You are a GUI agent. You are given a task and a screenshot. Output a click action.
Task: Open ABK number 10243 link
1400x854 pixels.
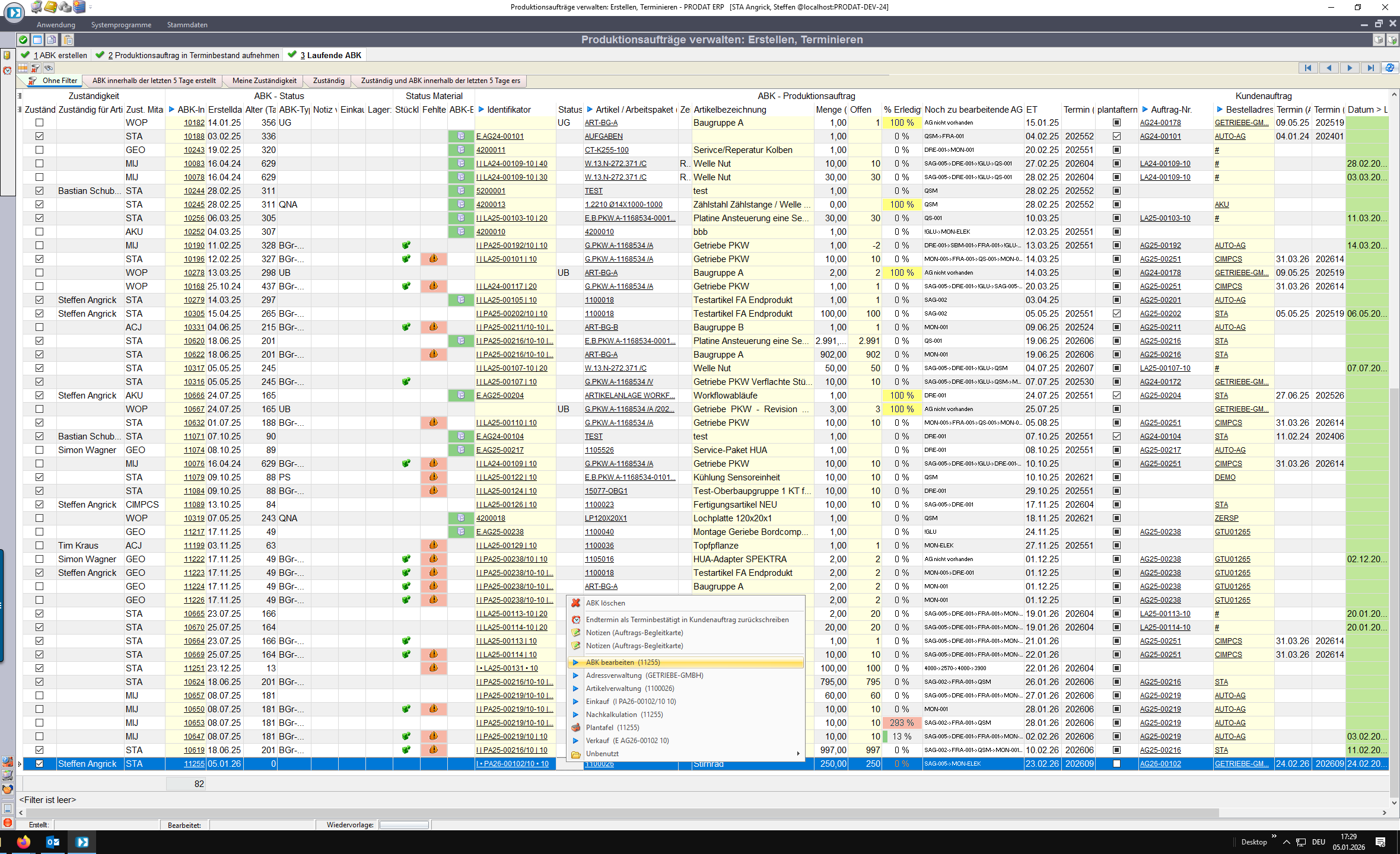tap(194, 150)
